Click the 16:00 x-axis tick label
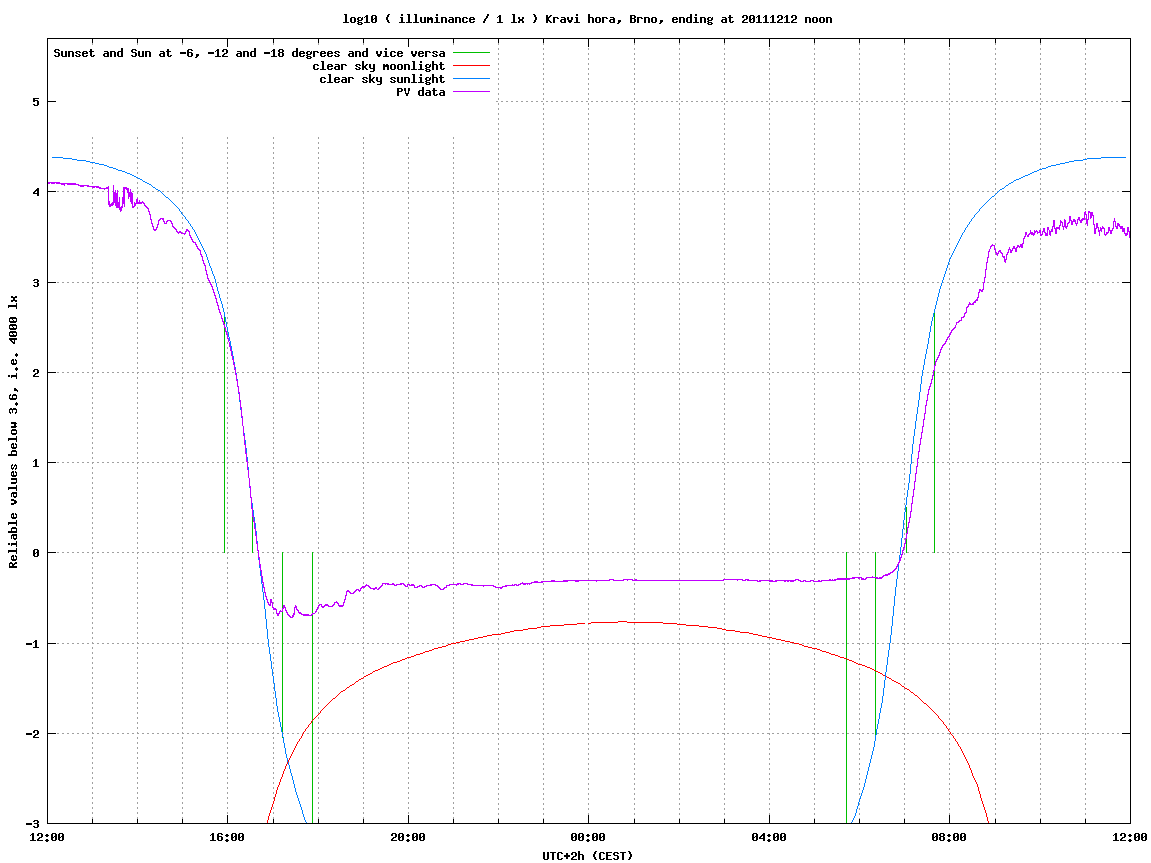Image resolution: width=1151 pixels, height=863 pixels. click(228, 837)
